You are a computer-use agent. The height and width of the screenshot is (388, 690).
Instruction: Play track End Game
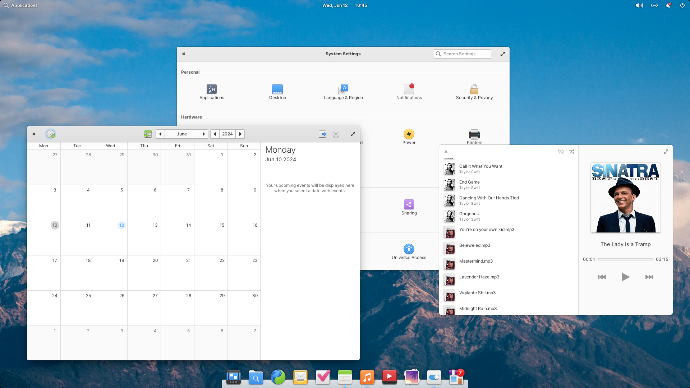[510, 185]
